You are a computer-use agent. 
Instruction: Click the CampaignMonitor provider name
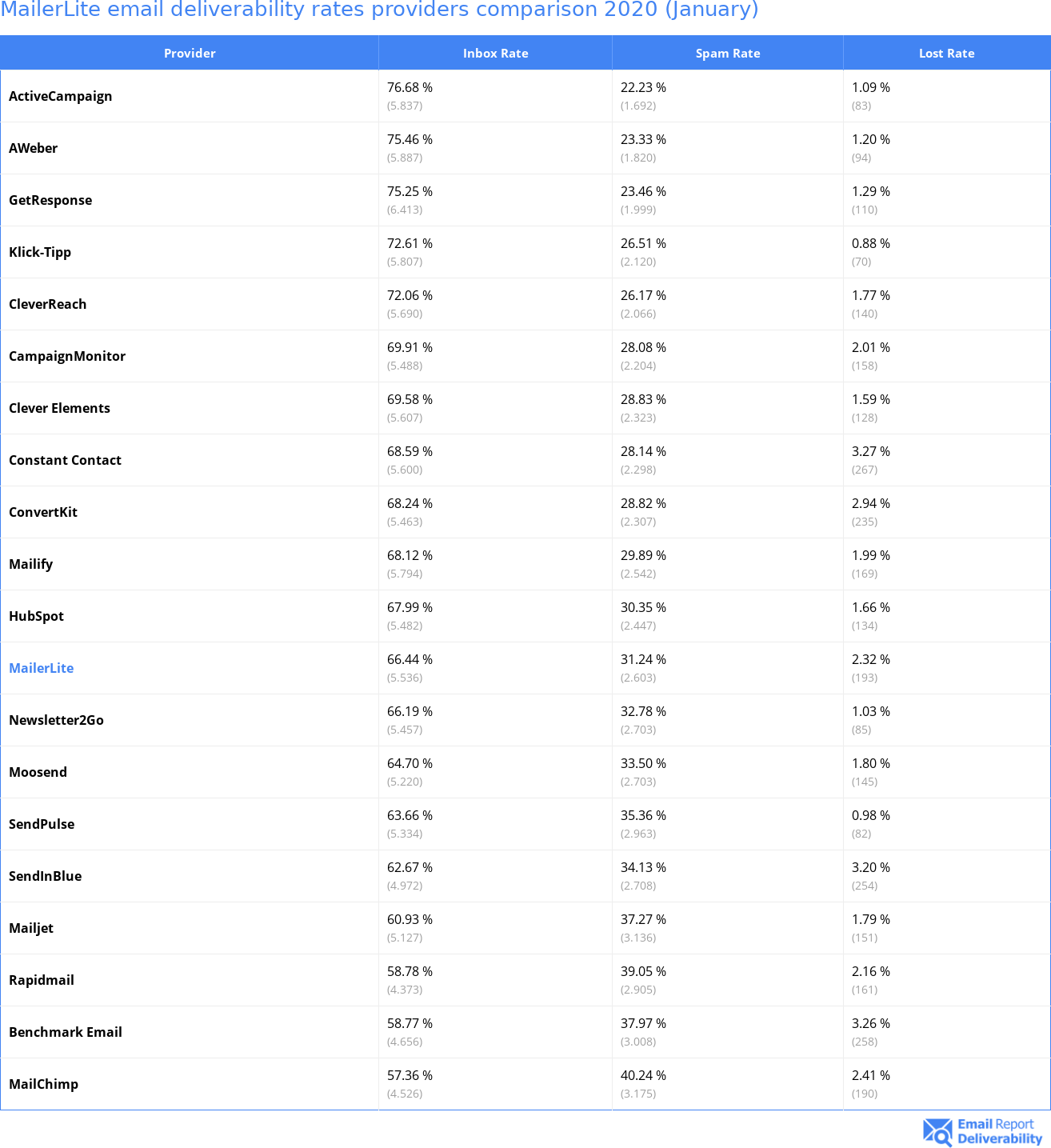click(67, 356)
